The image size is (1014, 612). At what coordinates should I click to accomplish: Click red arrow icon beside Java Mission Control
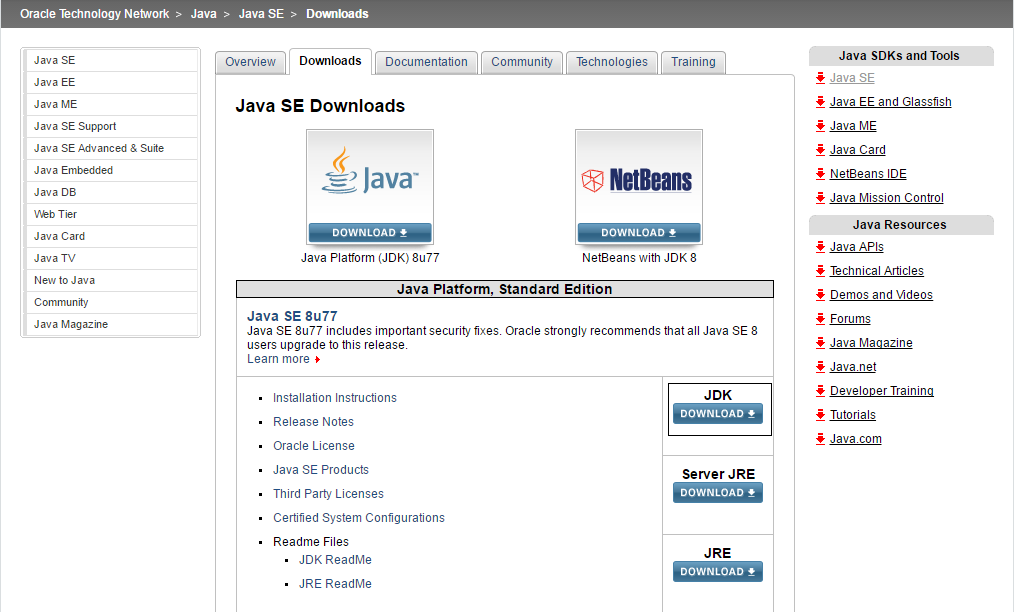(x=820, y=197)
